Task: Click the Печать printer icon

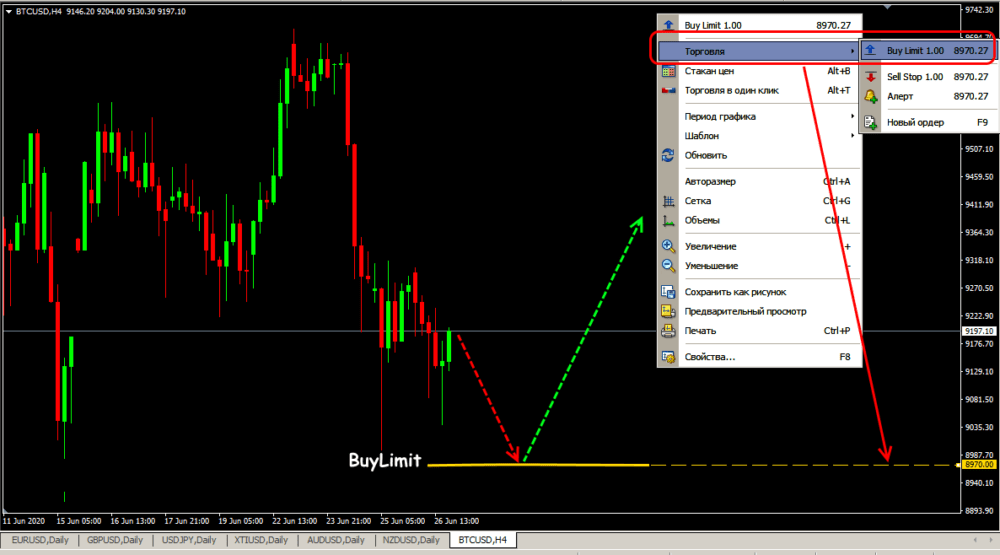Action: tap(668, 330)
